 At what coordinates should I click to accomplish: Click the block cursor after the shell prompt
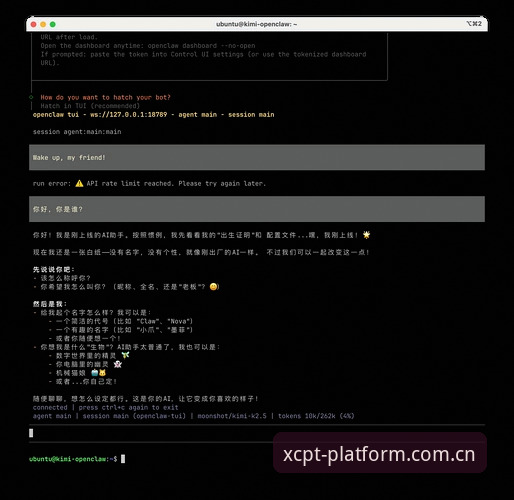123,459
